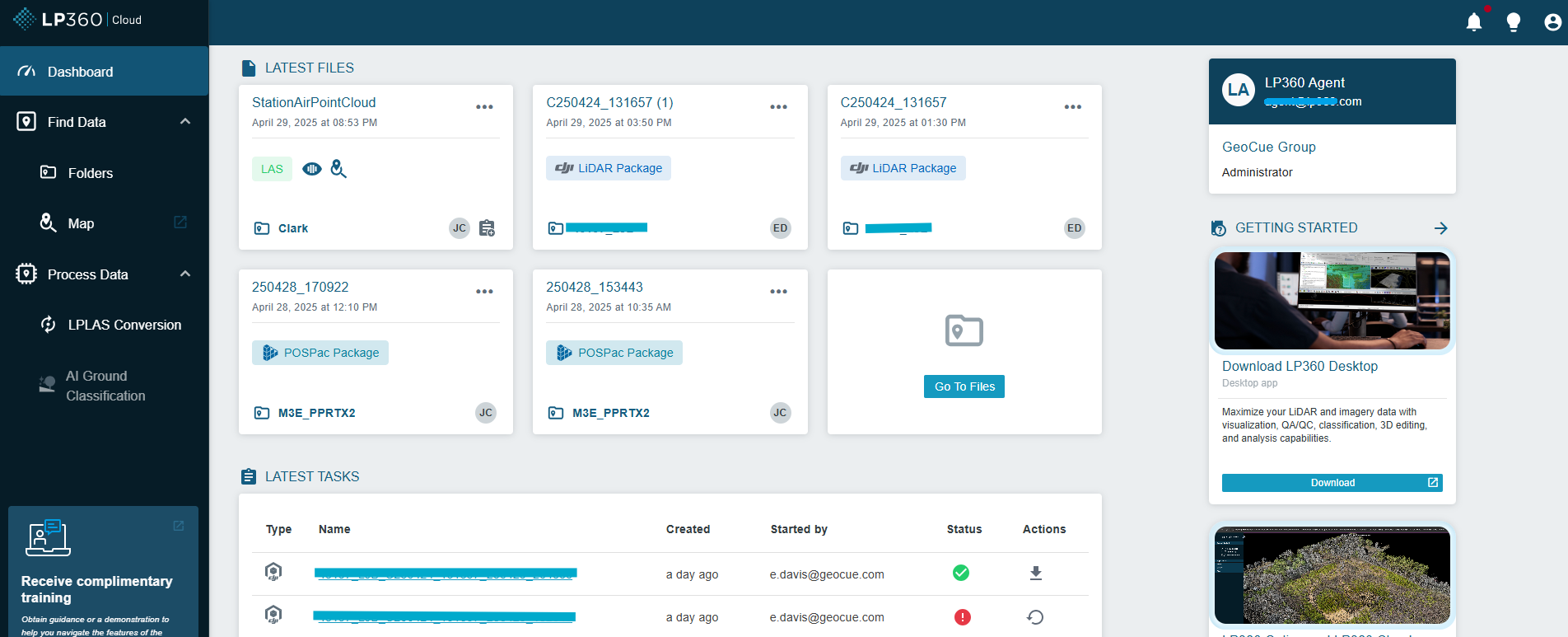
Task: Sort tasks by the Name column
Action: pyautogui.click(x=334, y=529)
